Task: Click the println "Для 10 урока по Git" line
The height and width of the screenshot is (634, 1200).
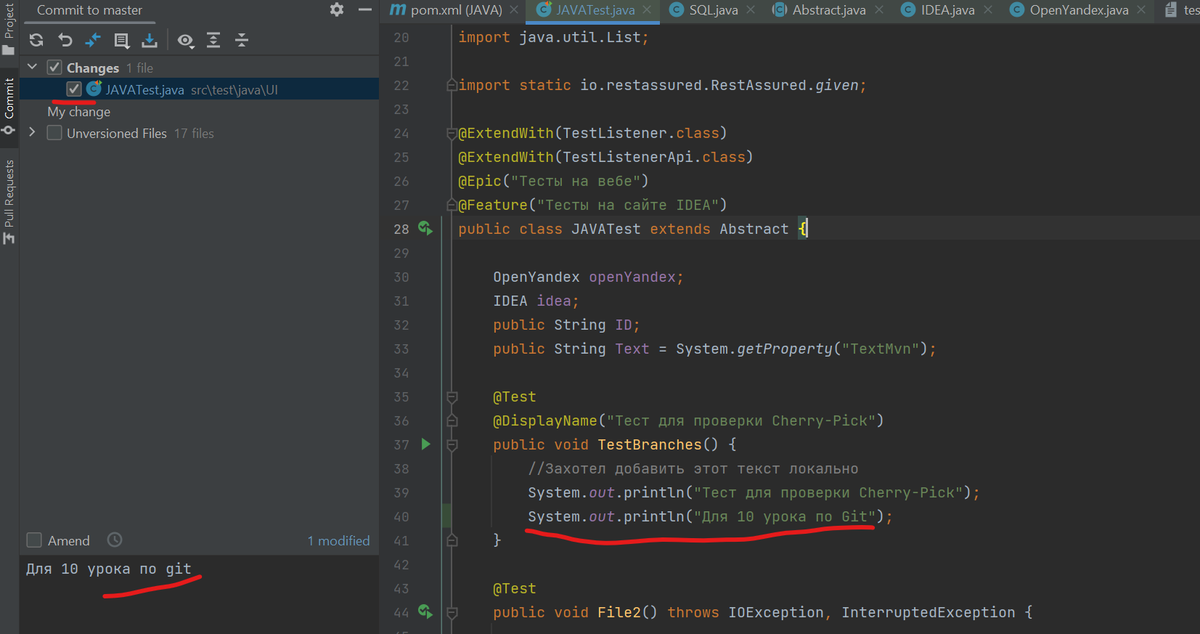Action: coord(710,517)
